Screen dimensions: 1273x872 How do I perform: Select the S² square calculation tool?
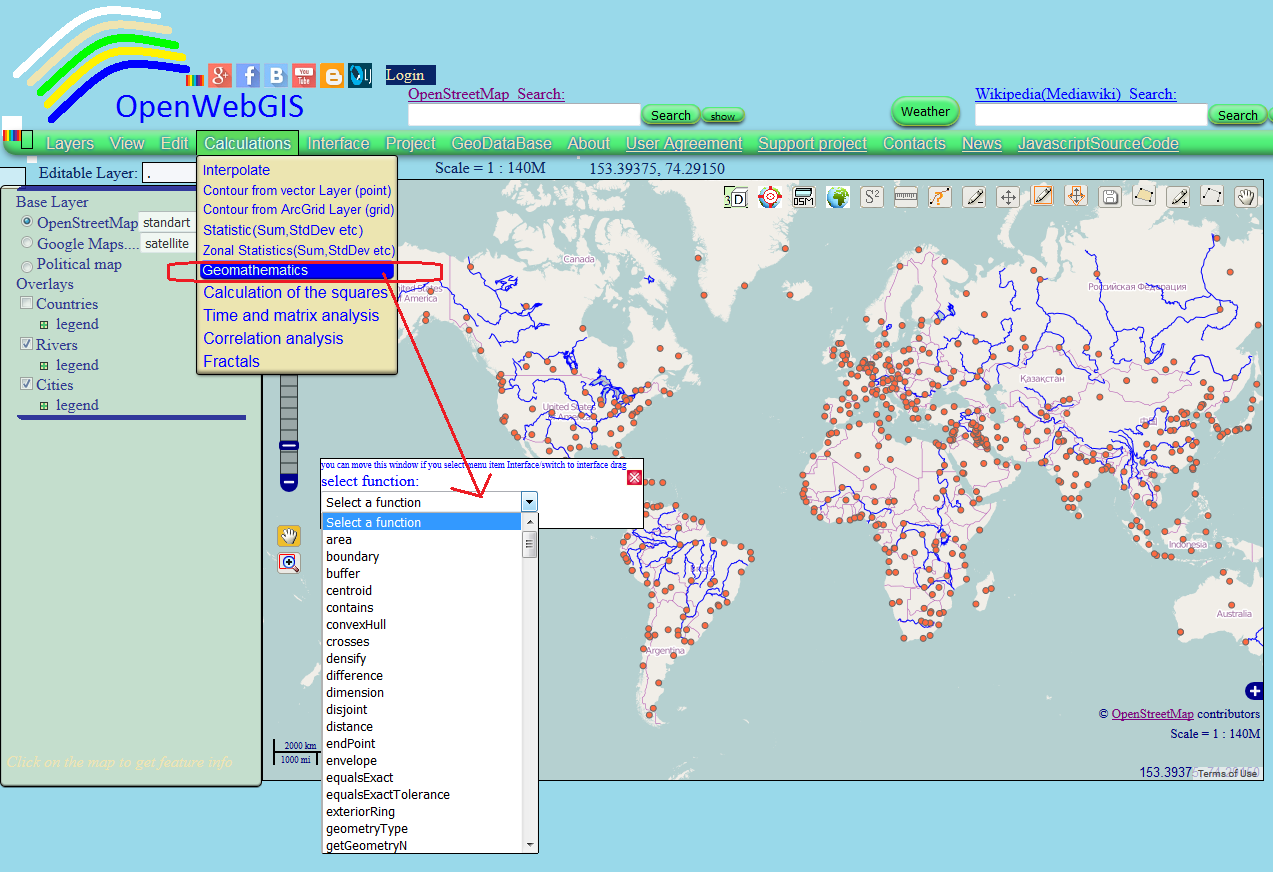coord(872,197)
